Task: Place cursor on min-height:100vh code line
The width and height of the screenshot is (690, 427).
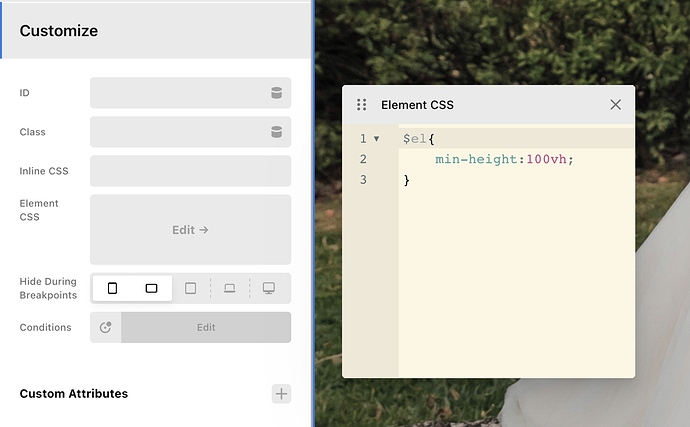Action: (x=504, y=160)
